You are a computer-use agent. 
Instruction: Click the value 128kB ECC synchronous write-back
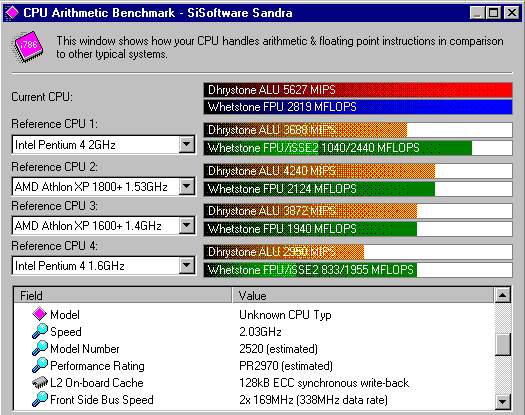324,383
